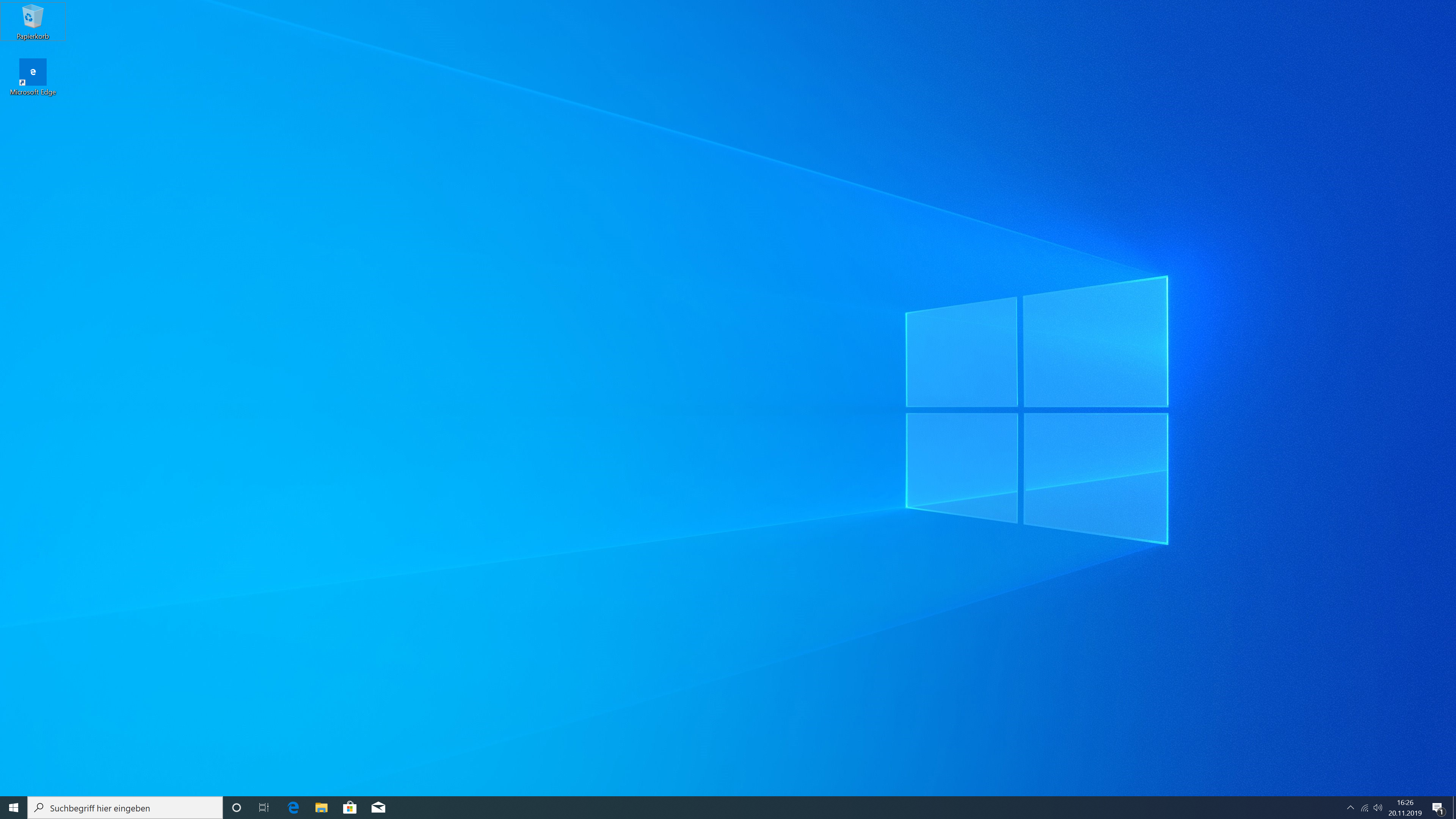
Task: Open the Microsoft Store
Action: tap(350, 808)
